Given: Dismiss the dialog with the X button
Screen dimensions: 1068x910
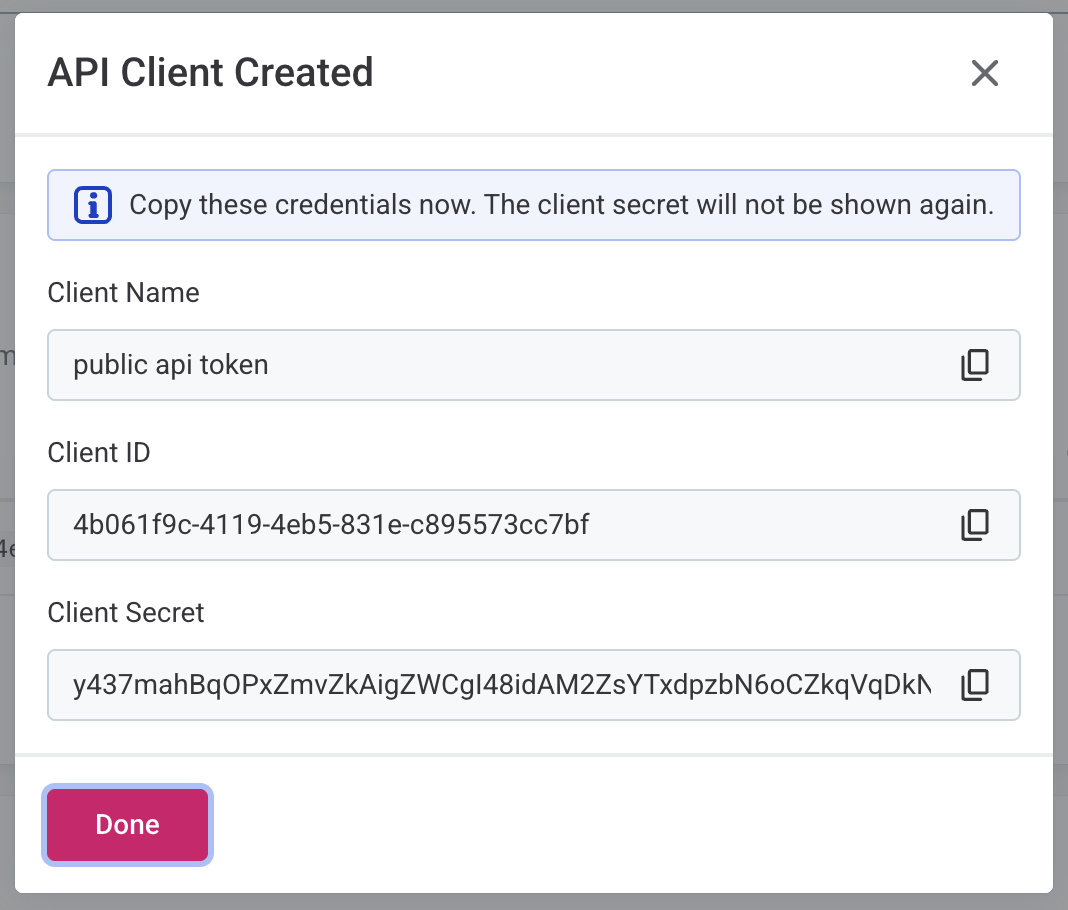Looking at the screenshot, I should coord(984,73).
